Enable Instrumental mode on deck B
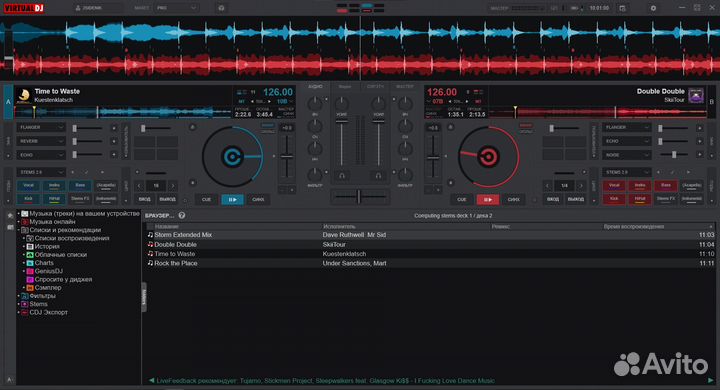The height and width of the screenshot is (390, 720). (692, 199)
